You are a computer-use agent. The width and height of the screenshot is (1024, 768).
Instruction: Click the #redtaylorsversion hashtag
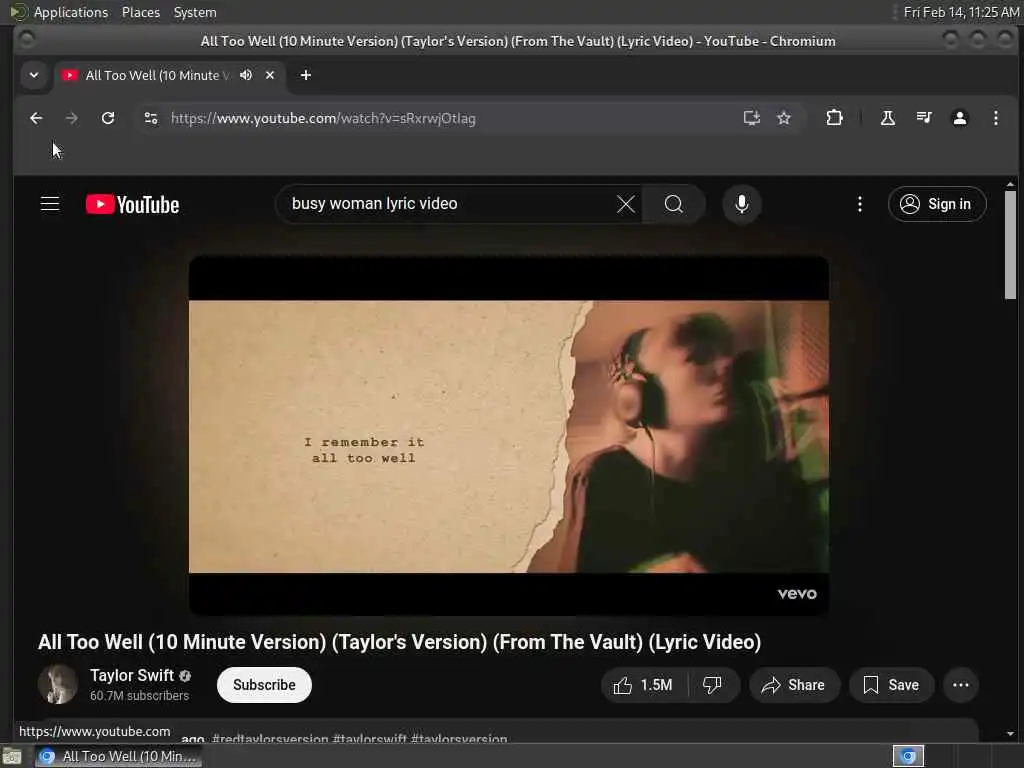(x=270, y=739)
